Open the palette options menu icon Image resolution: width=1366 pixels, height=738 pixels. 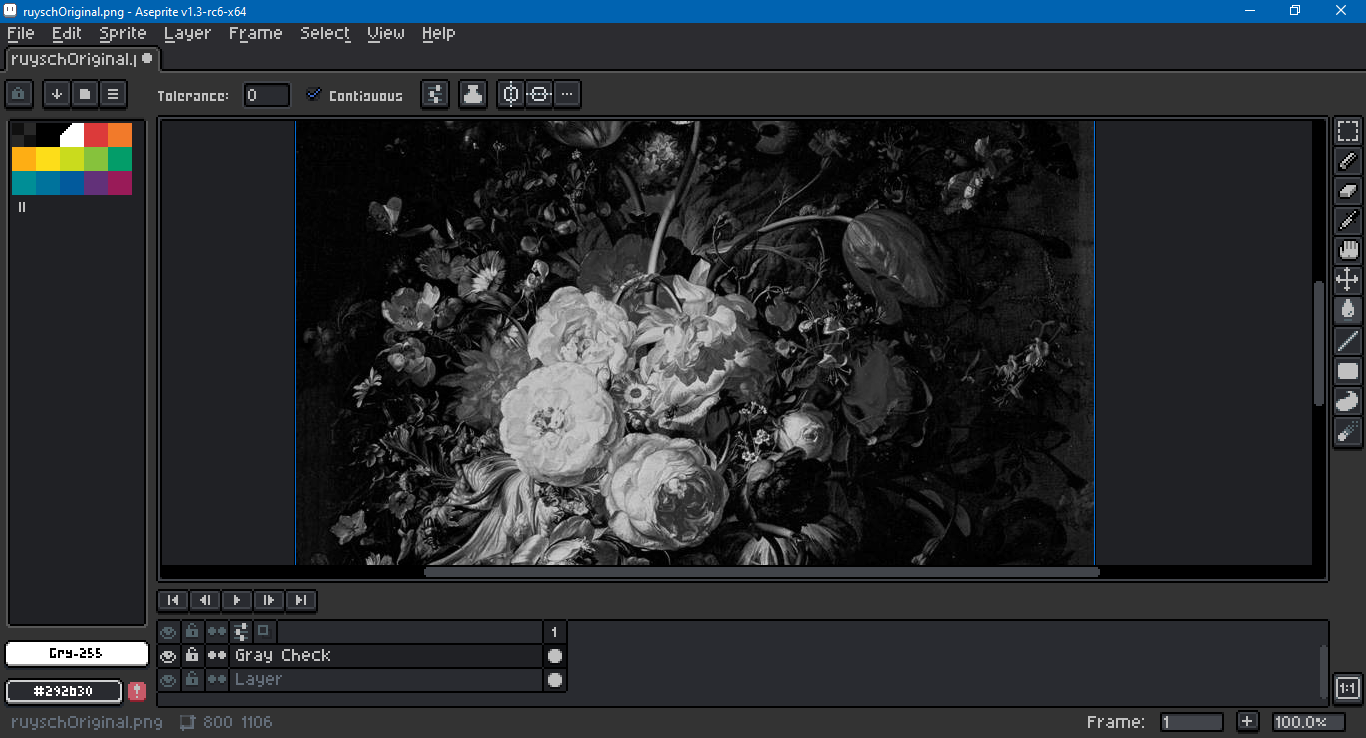[113, 94]
